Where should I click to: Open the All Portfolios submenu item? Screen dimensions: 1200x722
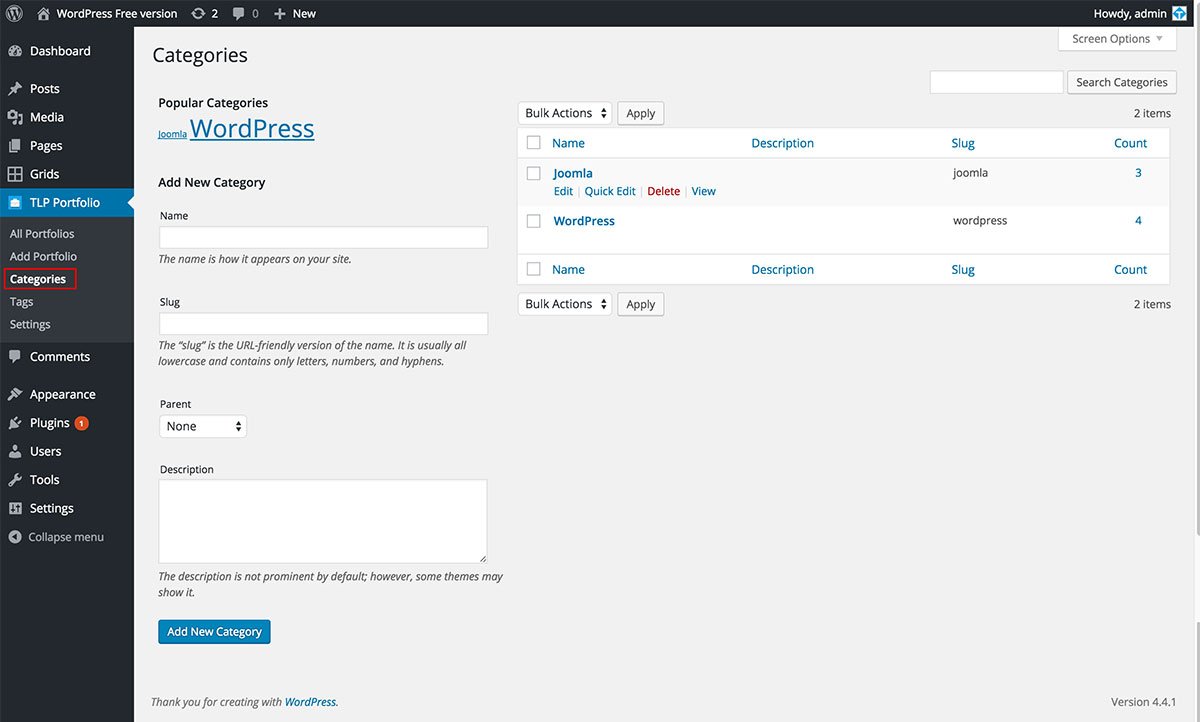(x=42, y=234)
